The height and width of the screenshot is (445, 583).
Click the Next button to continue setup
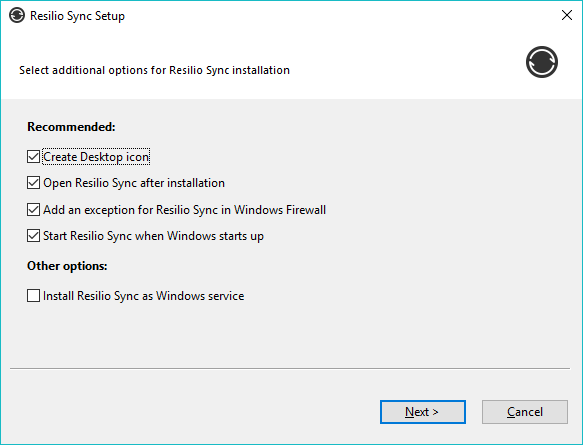click(423, 412)
